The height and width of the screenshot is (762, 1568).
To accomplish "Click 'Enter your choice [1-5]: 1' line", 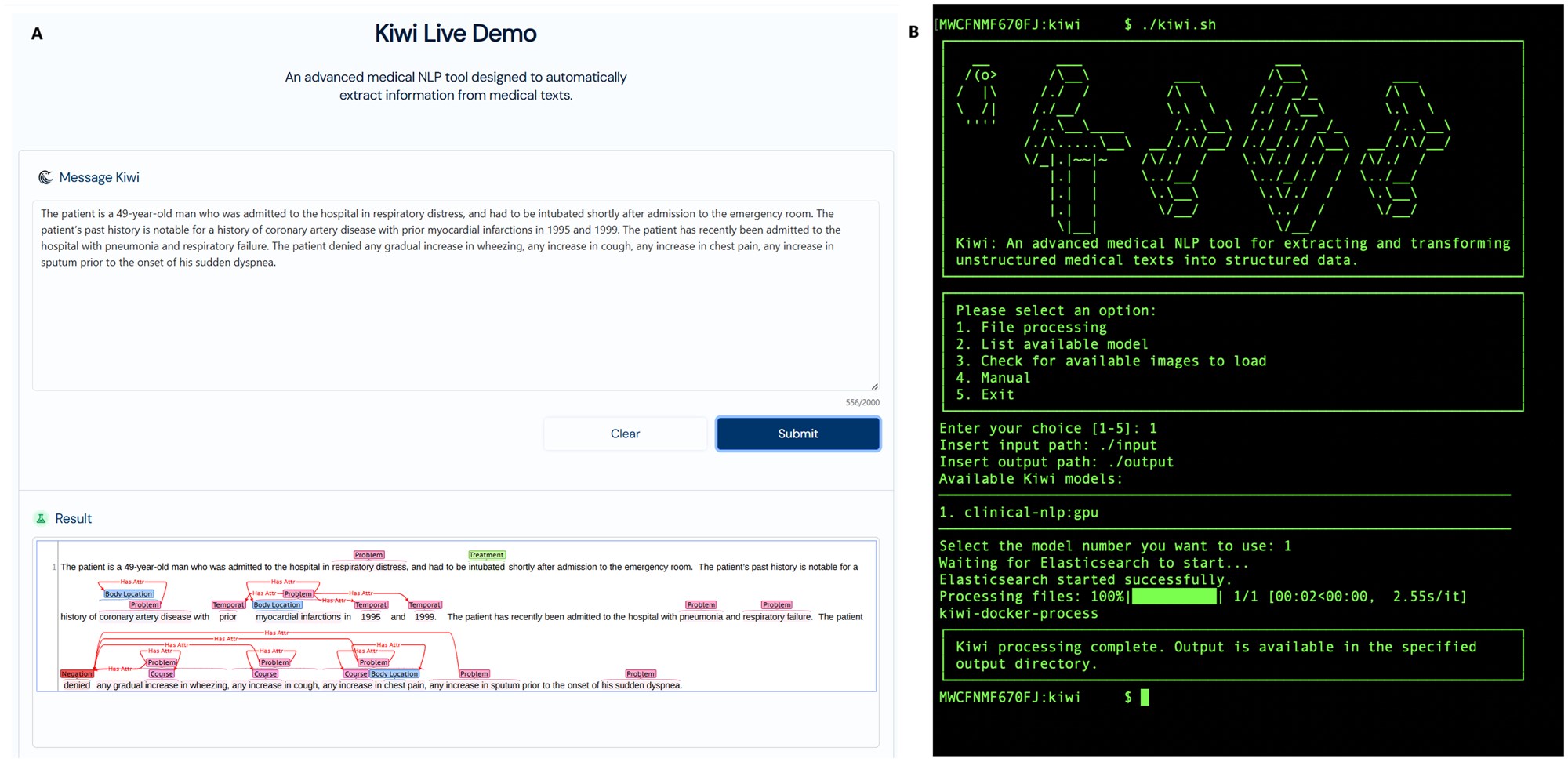I will 1048,428.
